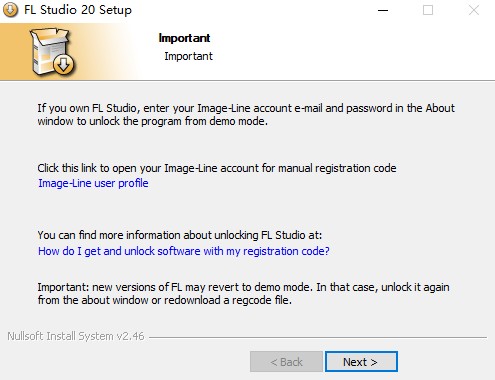Viewport: 495px width, 380px height.
Task: Click the separator line beside the Nullsoft label
Action: click(x=318, y=337)
